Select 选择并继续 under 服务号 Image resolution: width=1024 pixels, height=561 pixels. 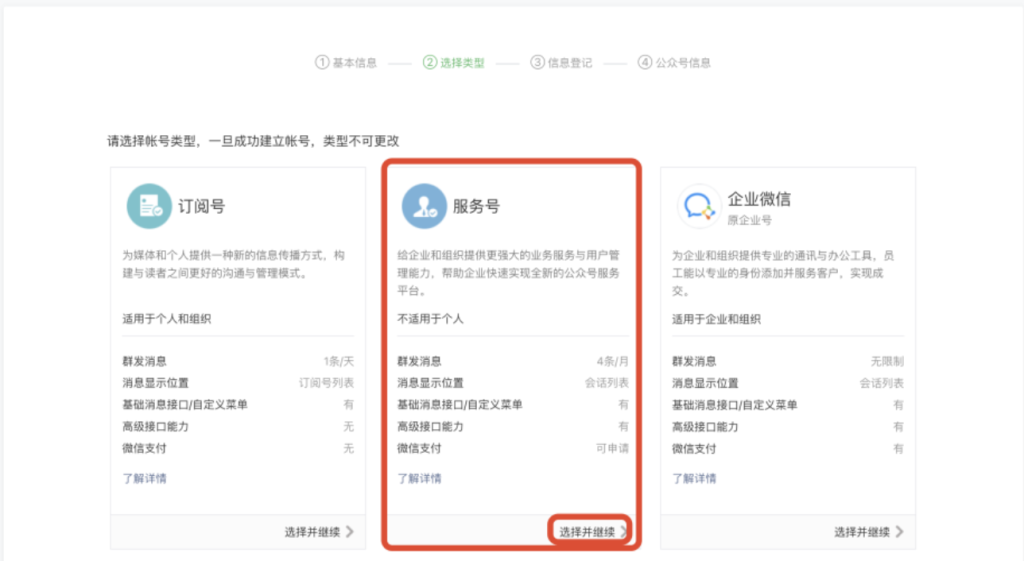click(x=587, y=532)
